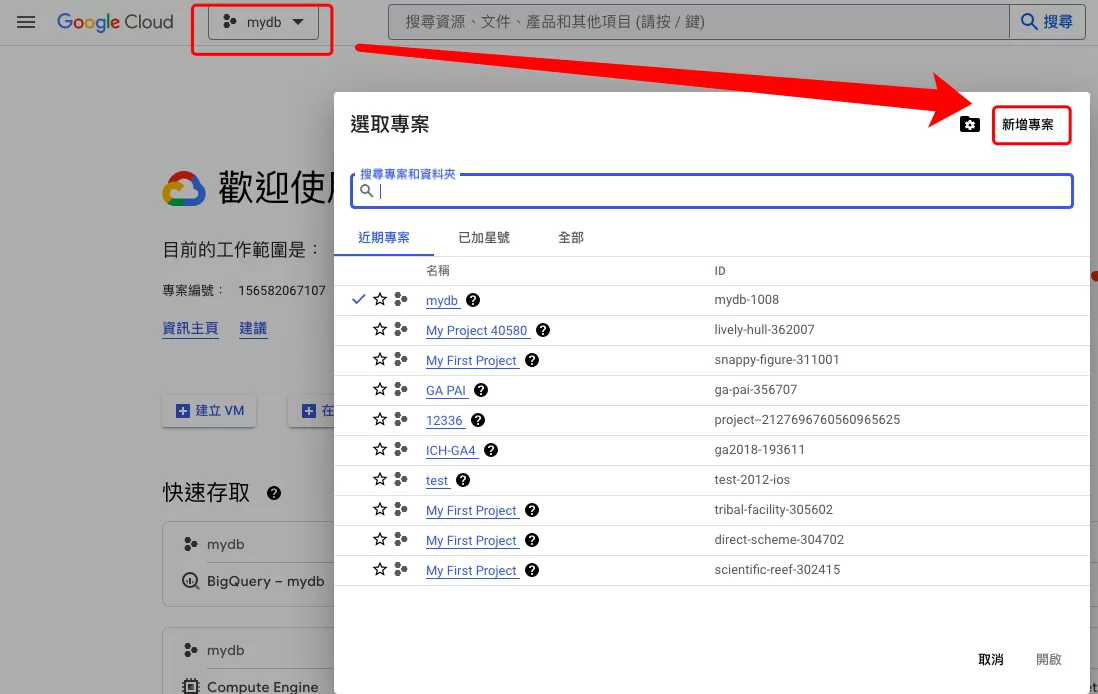Click the 搜尋 search button
This screenshot has height=694, width=1098.
[x=1047, y=22]
